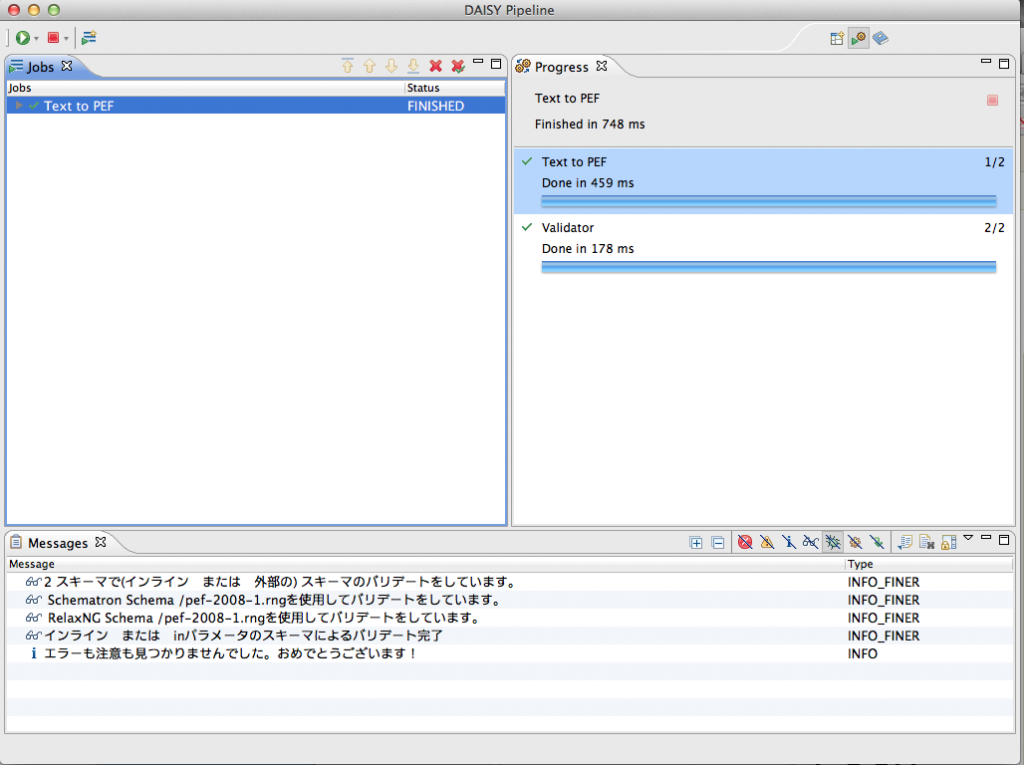This screenshot has height=765, width=1024.
Task: Toggle hide finer info glasses filter
Action: pos(810,542)
